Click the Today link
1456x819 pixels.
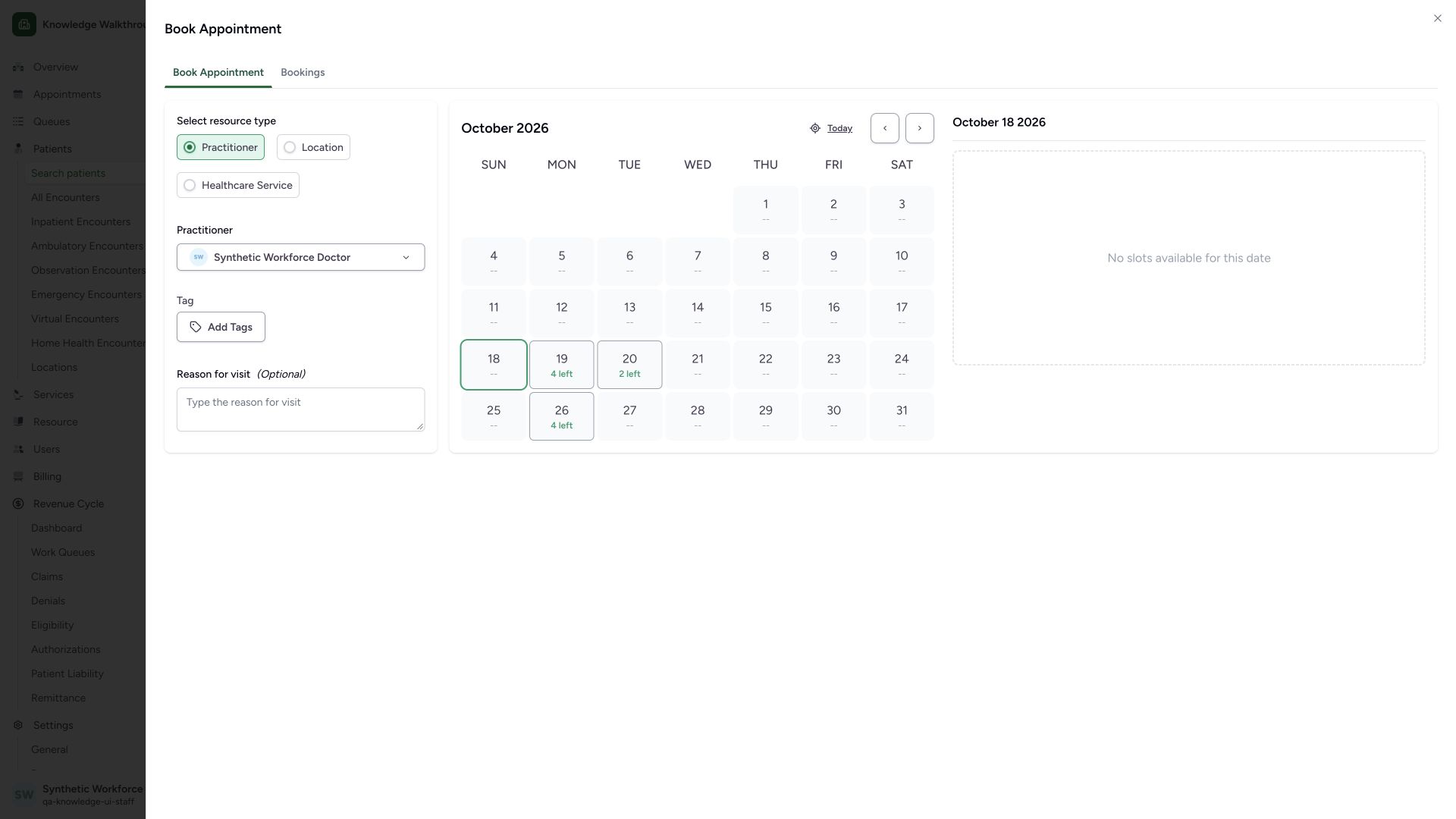tap(839, 128)
